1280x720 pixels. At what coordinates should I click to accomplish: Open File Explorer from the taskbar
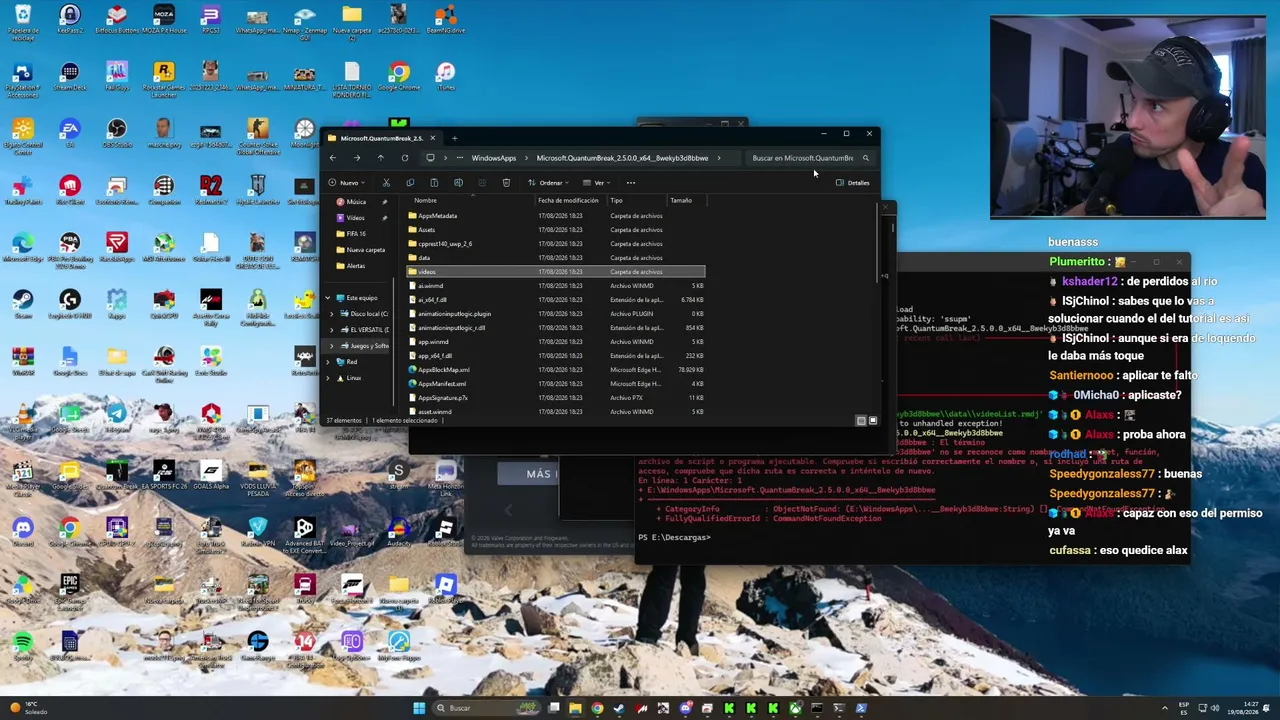[575, 708]
